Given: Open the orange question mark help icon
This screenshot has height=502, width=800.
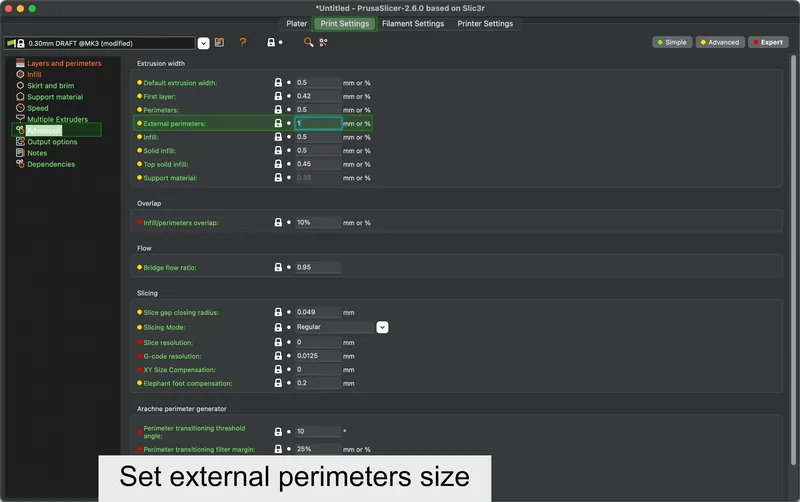Looking at the screenshot, I should pos(243,42).
